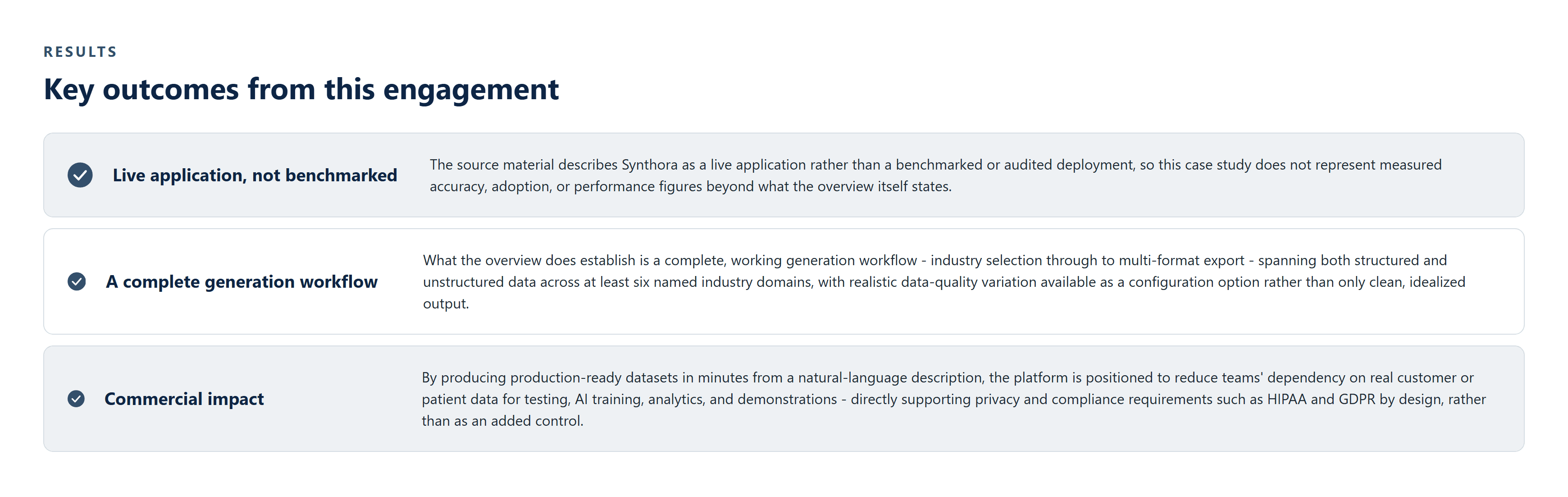The image size is (1568, 497).
Task: Click the paragraph starting By producing production-ready datasets
Action: click(953, 399)
